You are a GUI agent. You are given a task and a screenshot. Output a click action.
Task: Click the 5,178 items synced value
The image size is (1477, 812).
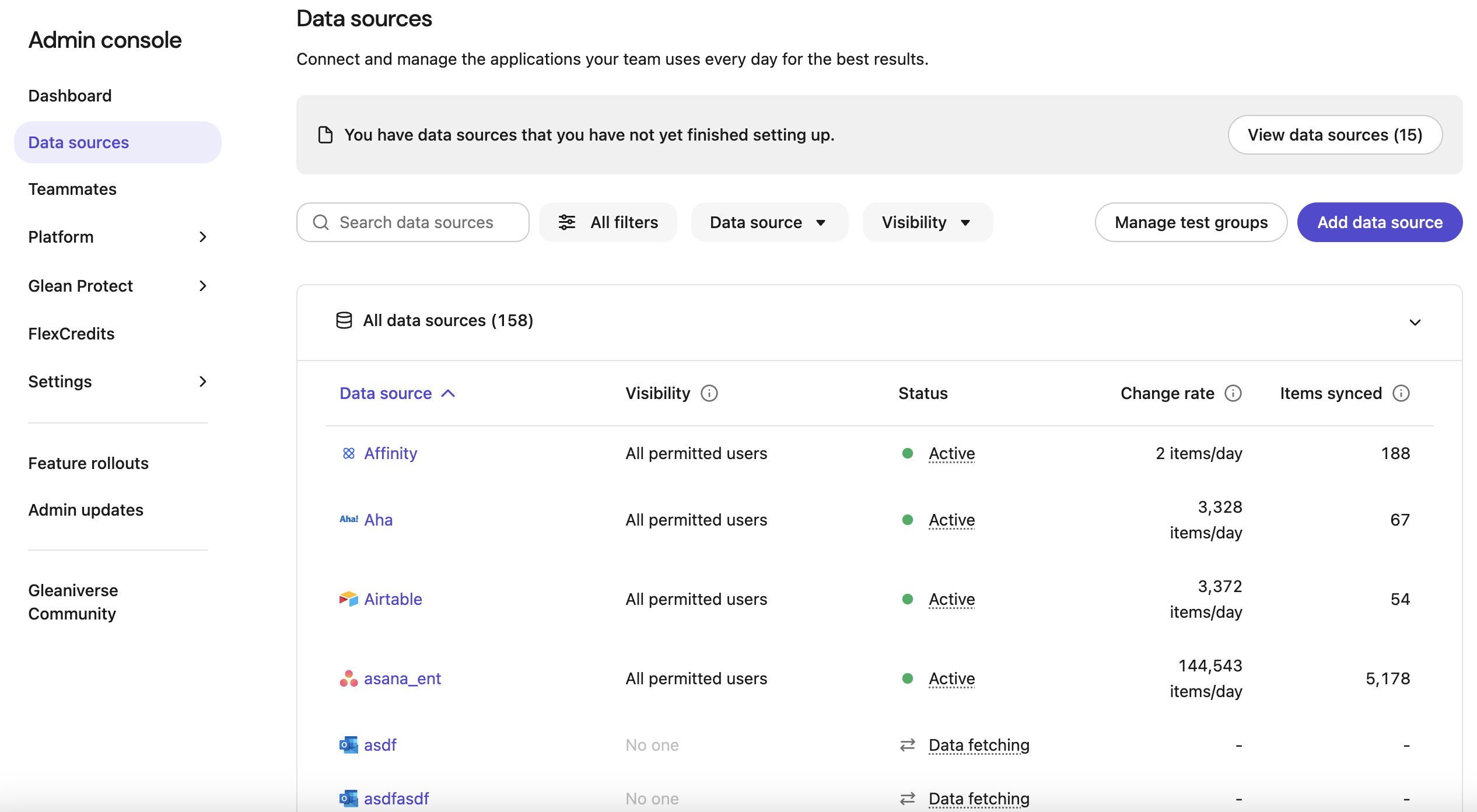pos(1388,678)
